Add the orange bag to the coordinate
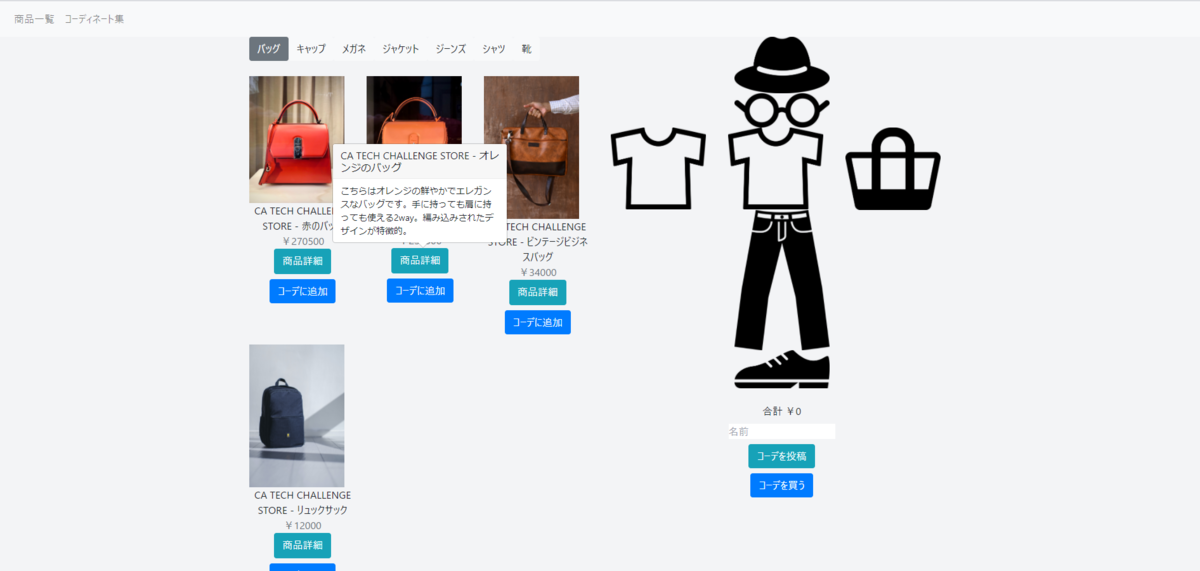 point(420,291)
